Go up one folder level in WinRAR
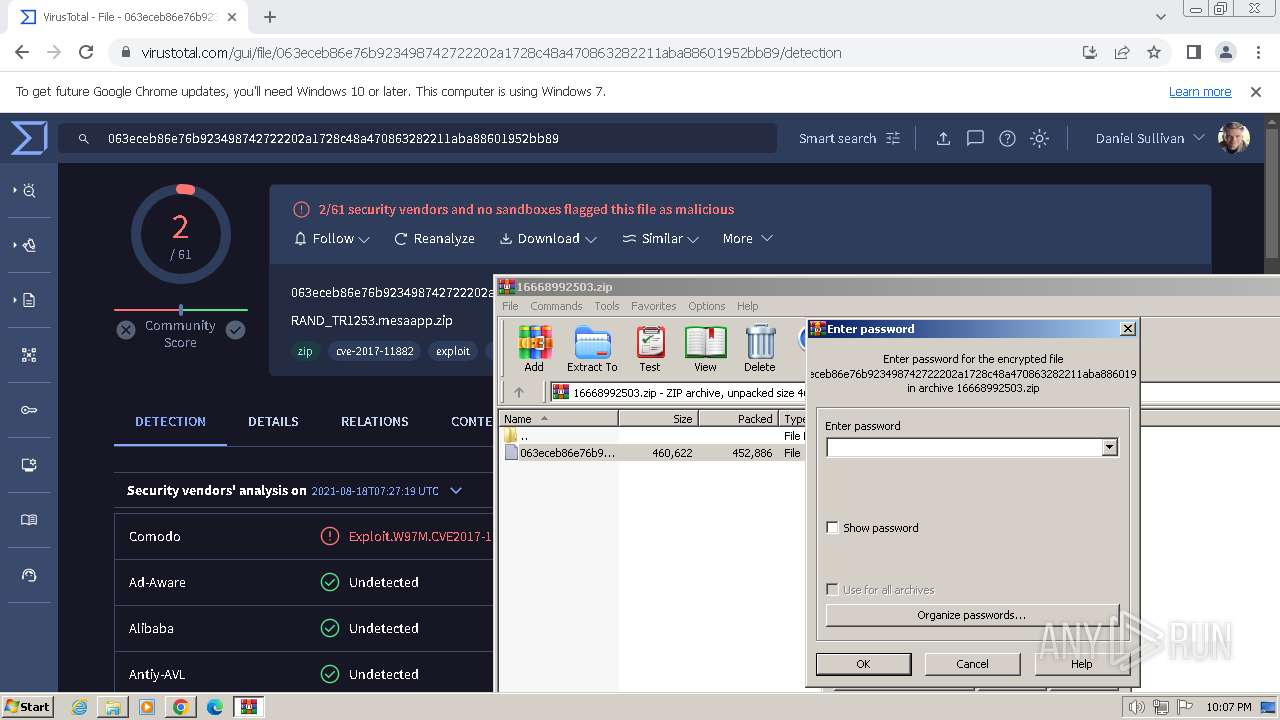The image size is (1280, 720). 518,392
